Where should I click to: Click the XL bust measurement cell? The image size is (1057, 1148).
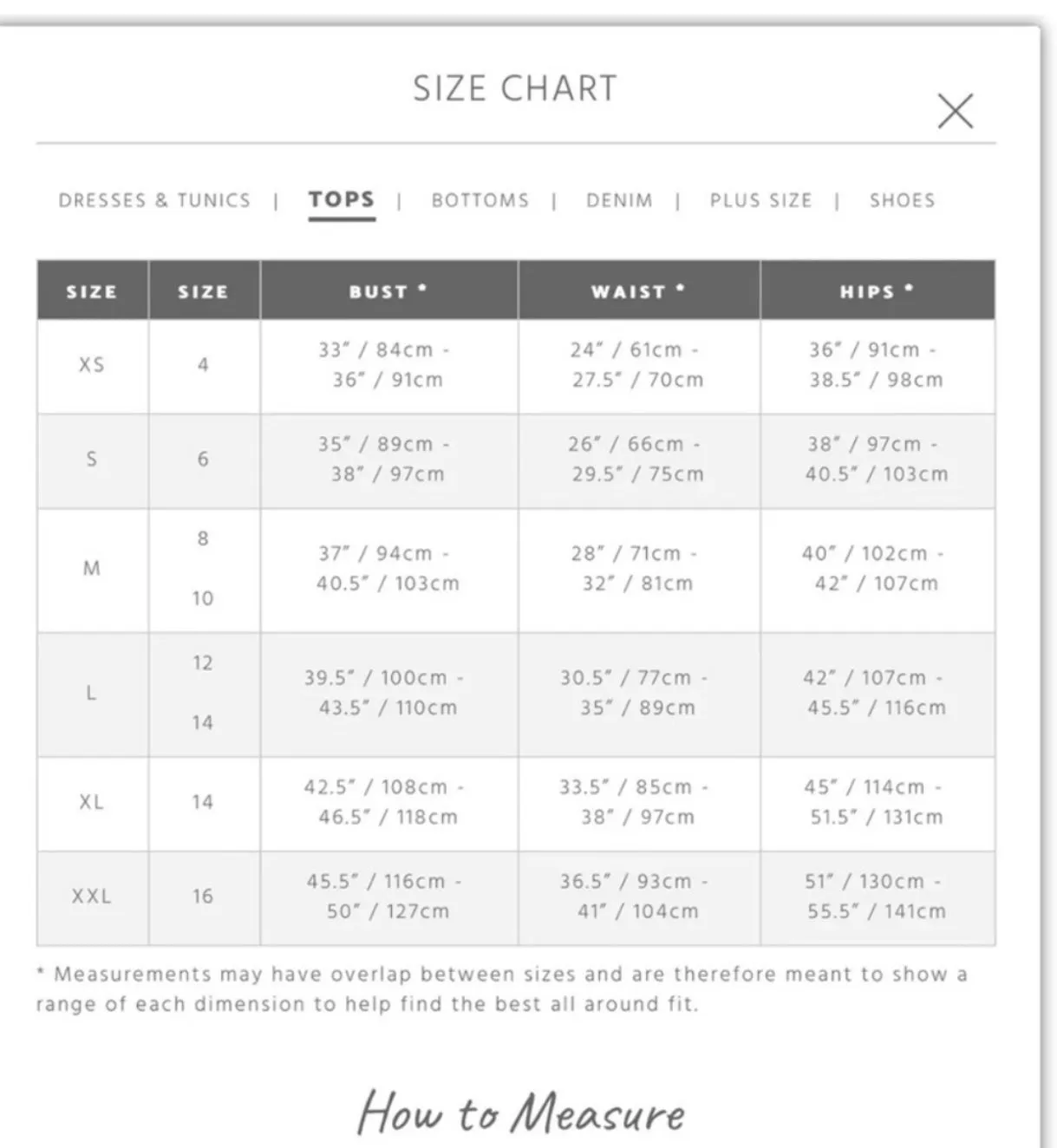pyautogui.click(x=388, y=802)
